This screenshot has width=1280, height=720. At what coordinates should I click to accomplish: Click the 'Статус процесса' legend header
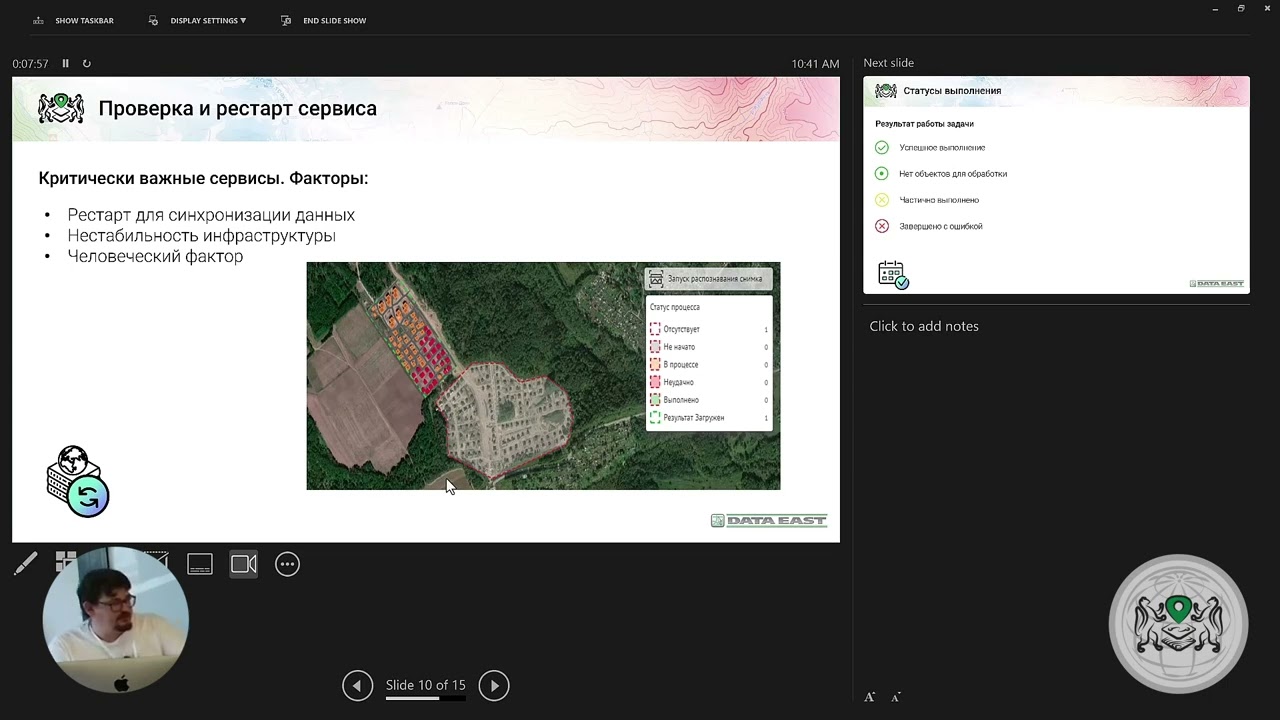[675, 308]
